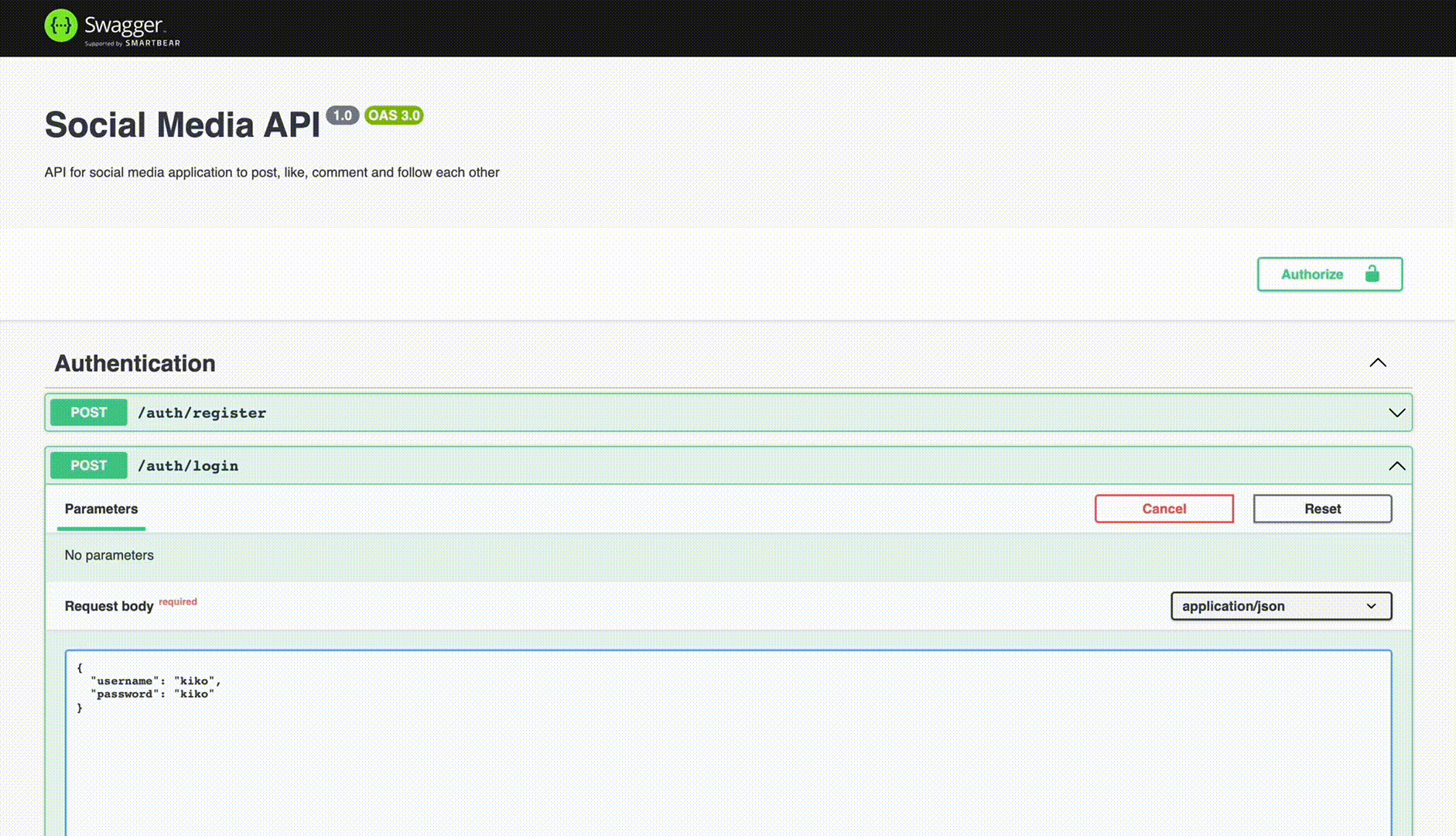The image size is (1456, 836).
Task: Reset the login request body
Action: tap(1322, 509)
